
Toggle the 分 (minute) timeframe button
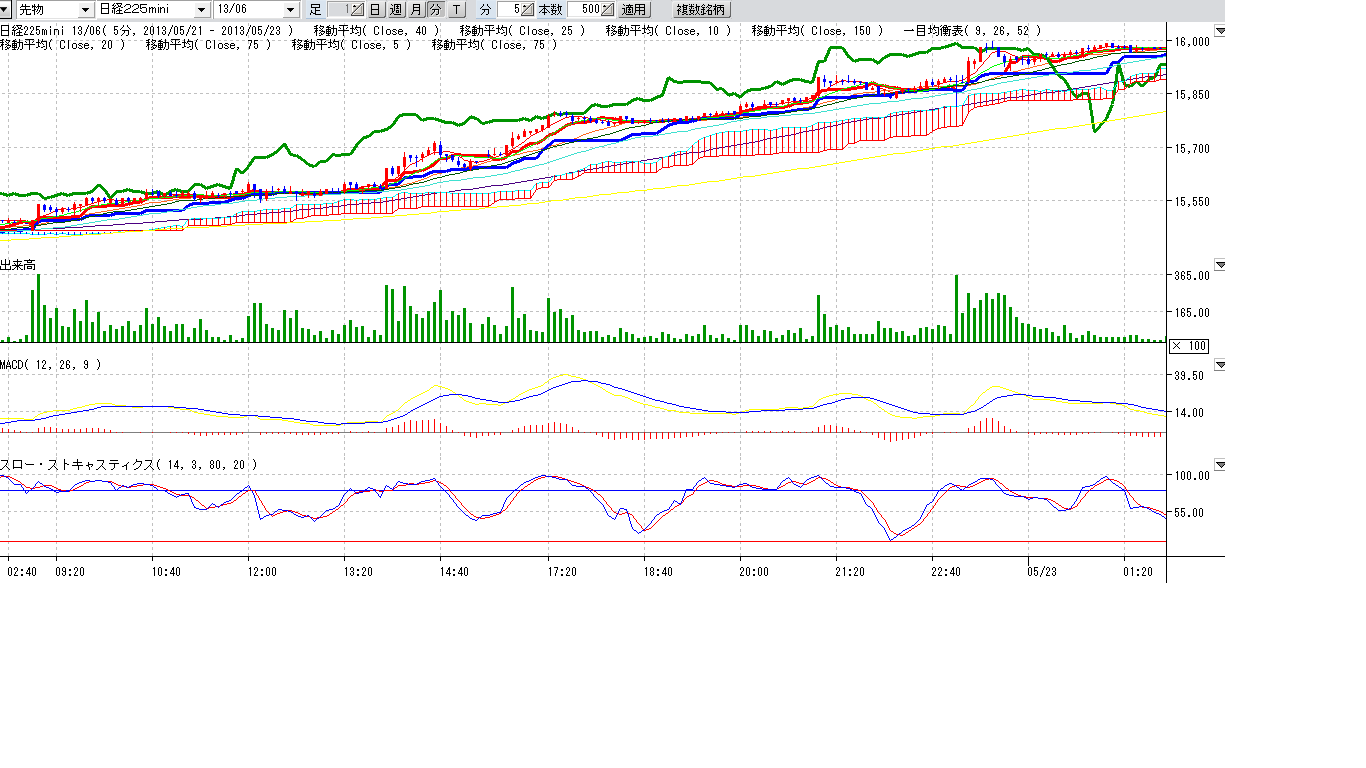point(435,10)
